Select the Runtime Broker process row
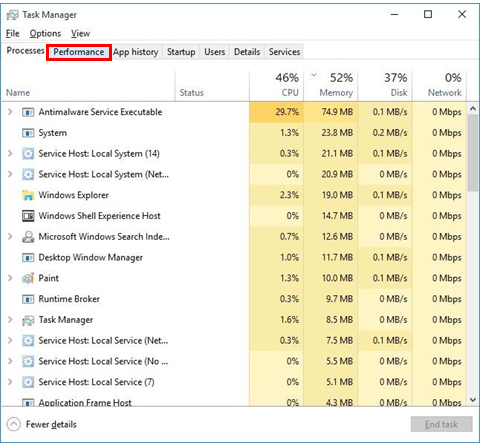 point(236,299)
